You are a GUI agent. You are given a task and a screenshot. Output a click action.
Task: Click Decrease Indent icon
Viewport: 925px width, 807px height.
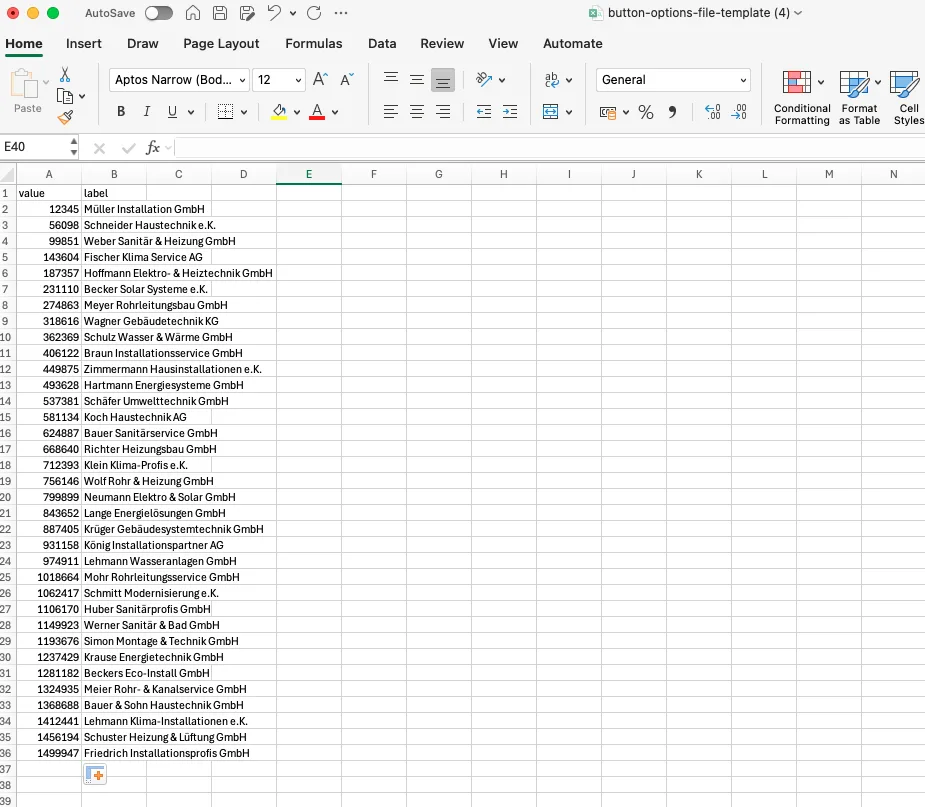[x=484, y=111]
